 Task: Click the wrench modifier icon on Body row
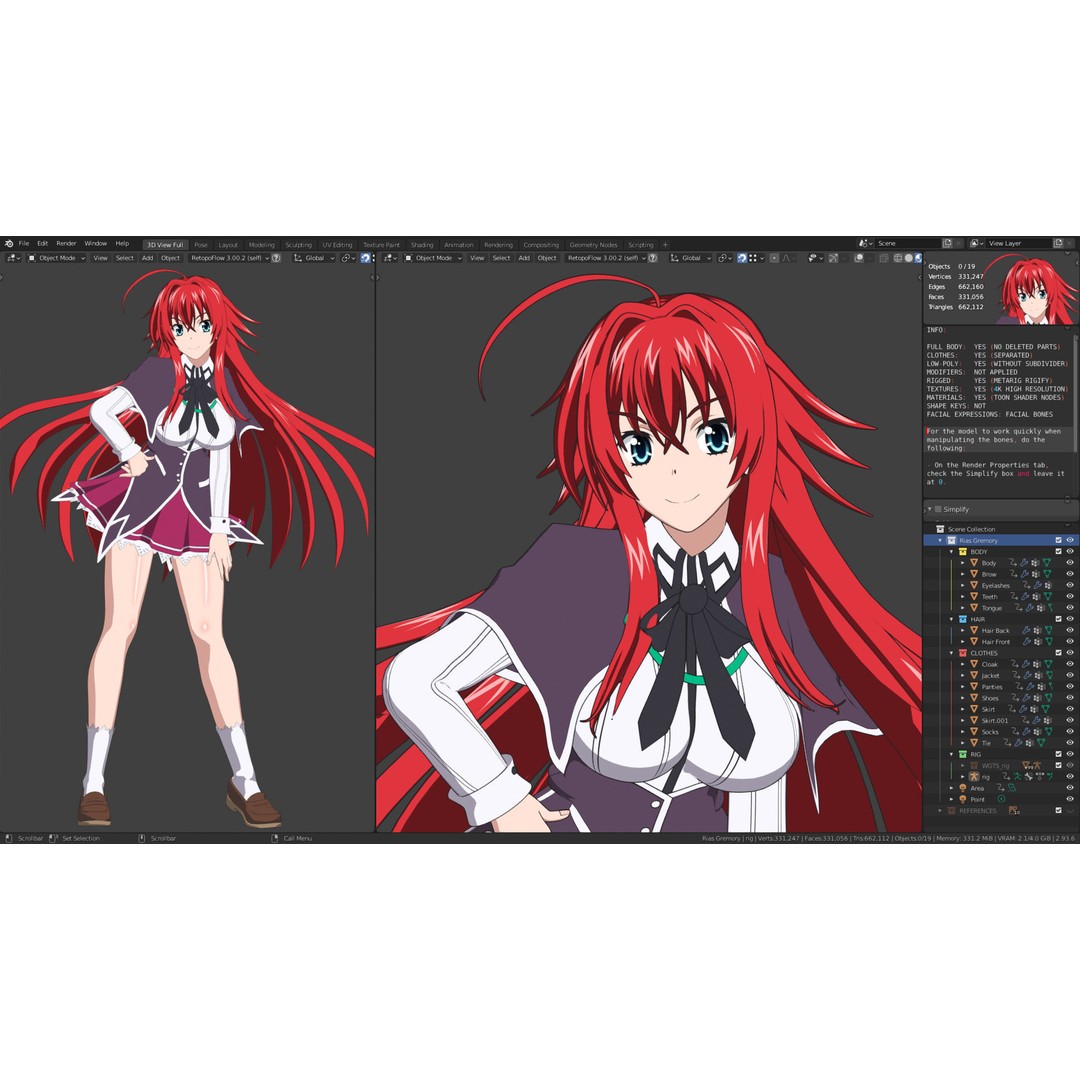coord(1024,563)
